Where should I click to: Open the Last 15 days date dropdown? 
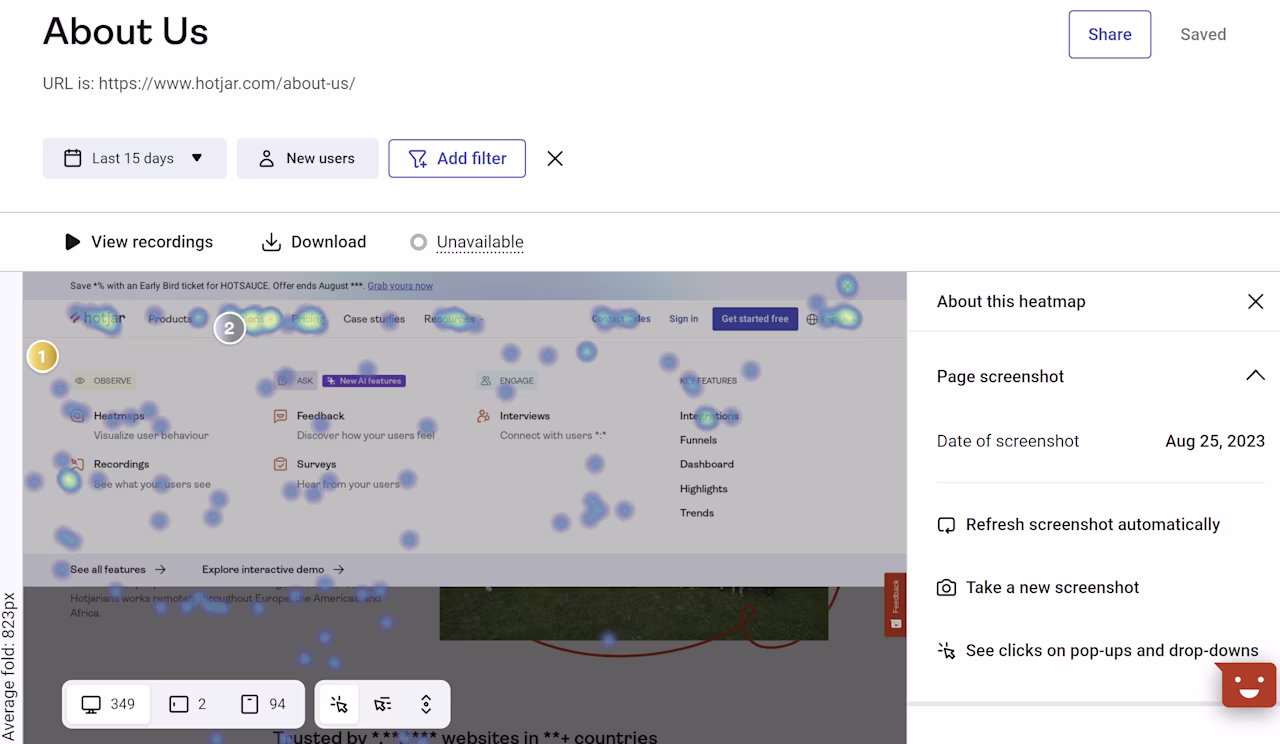click(134, 158)
